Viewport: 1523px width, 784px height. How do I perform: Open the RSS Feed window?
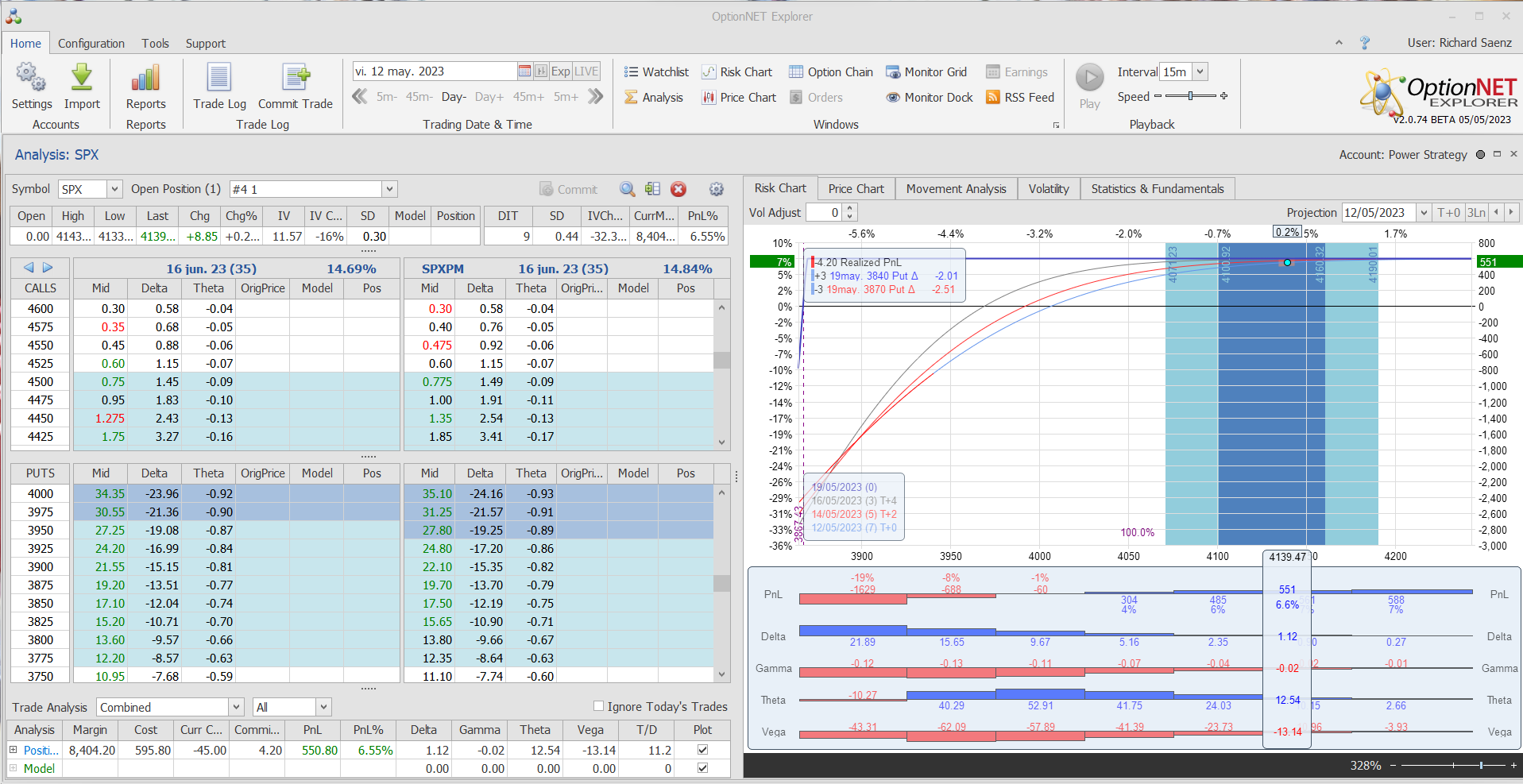coord(1020,98)
